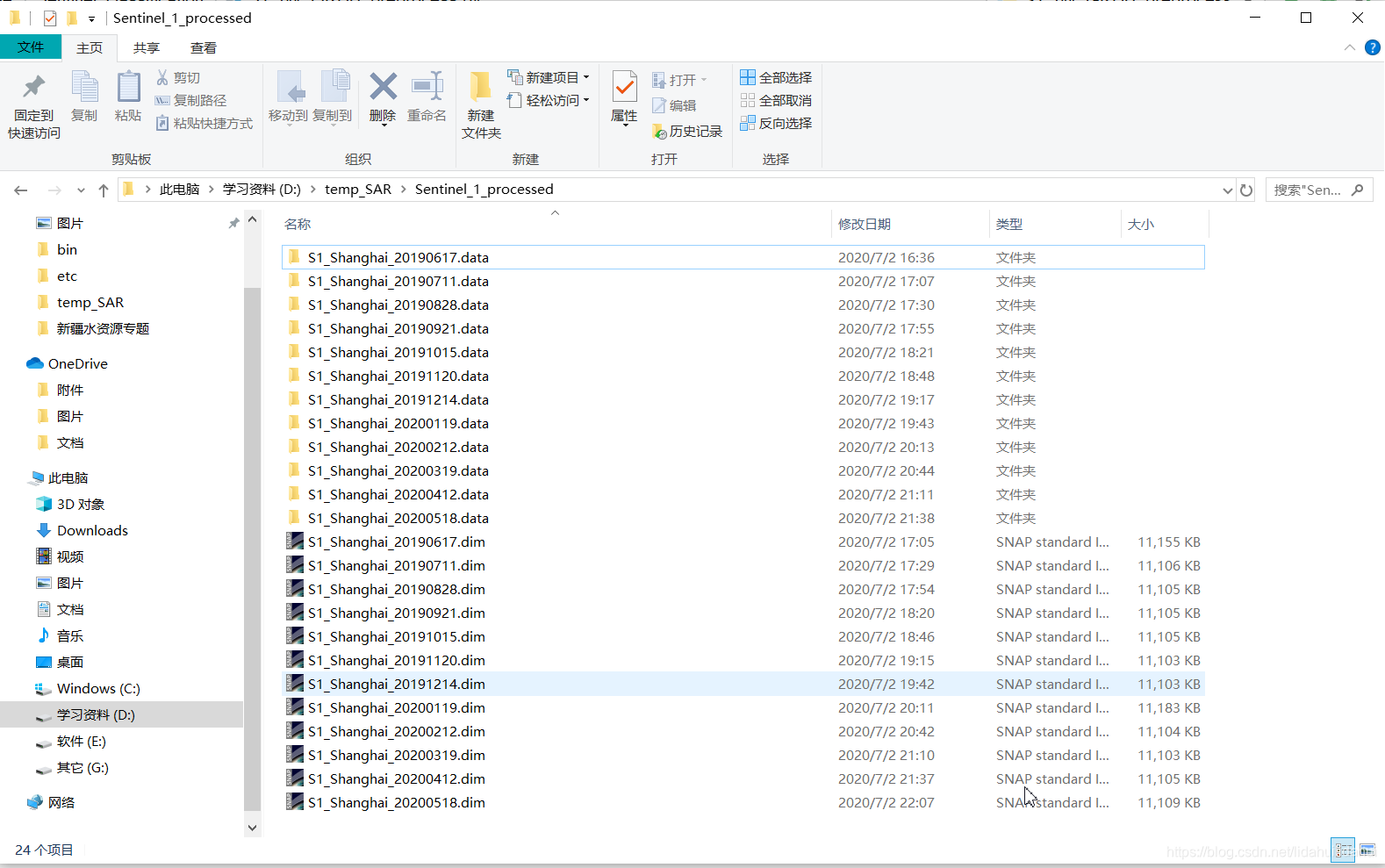Click navigation pane scroll up arrow
This screenshot has height=868, width=1385.
[x=253, y=219]
